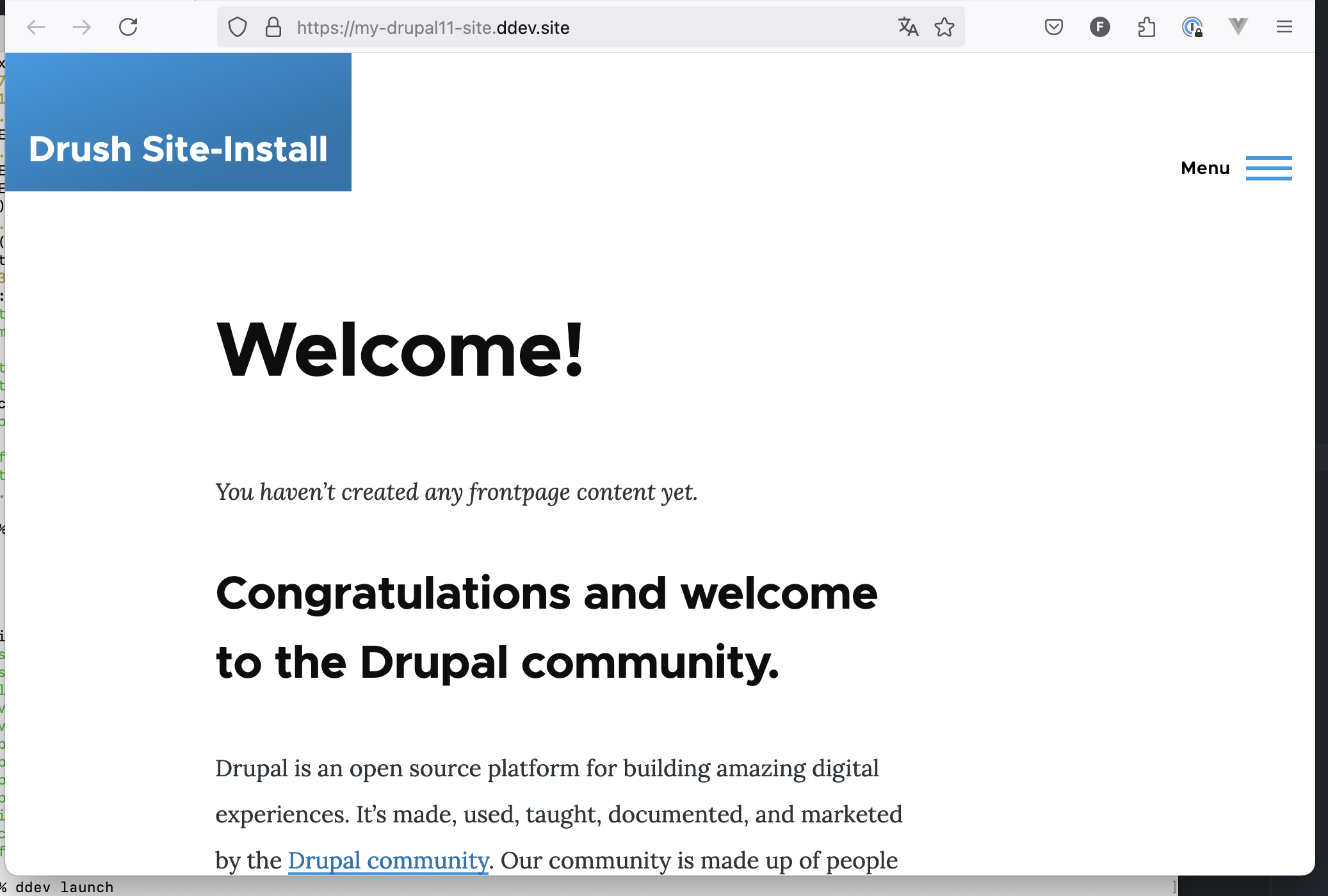Open the tracking protection shield panel
The image size is (1328, 896).
click(238, 28)
